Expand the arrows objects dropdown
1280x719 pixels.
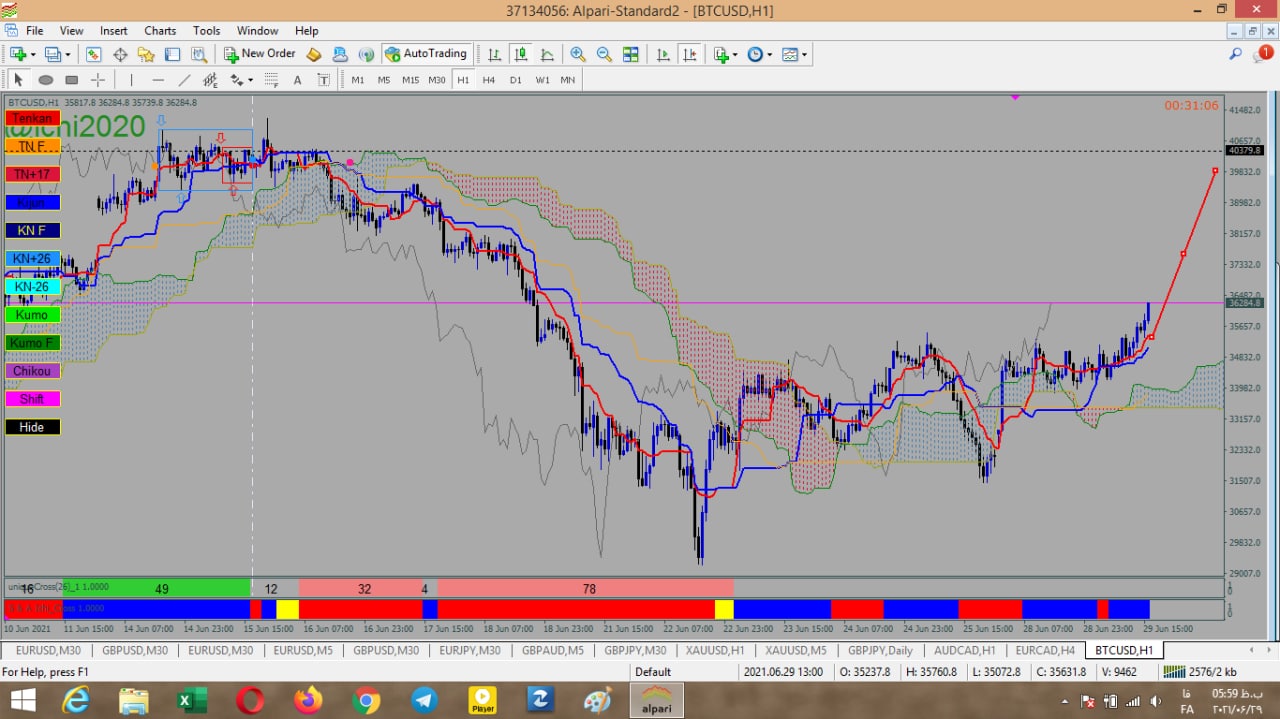pos(250,80)
